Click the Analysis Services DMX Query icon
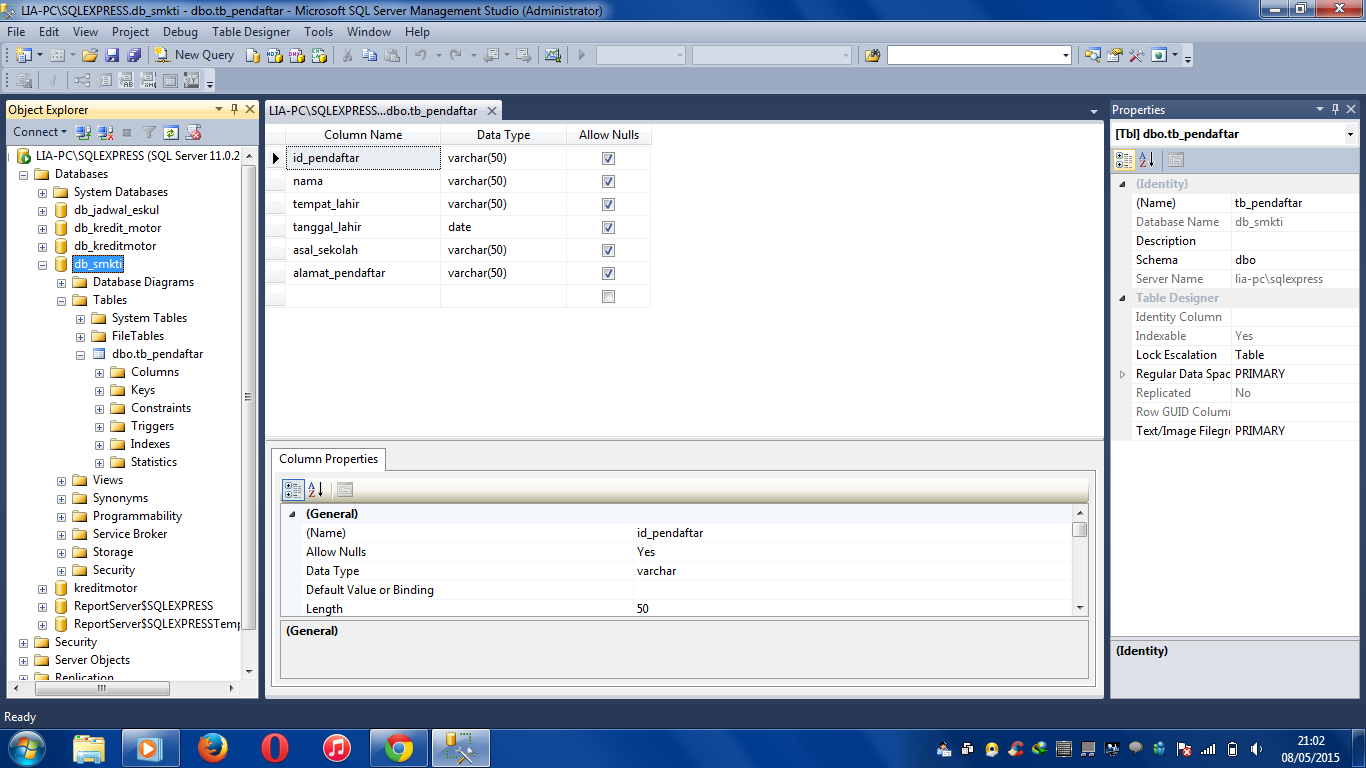 [296, 55]
